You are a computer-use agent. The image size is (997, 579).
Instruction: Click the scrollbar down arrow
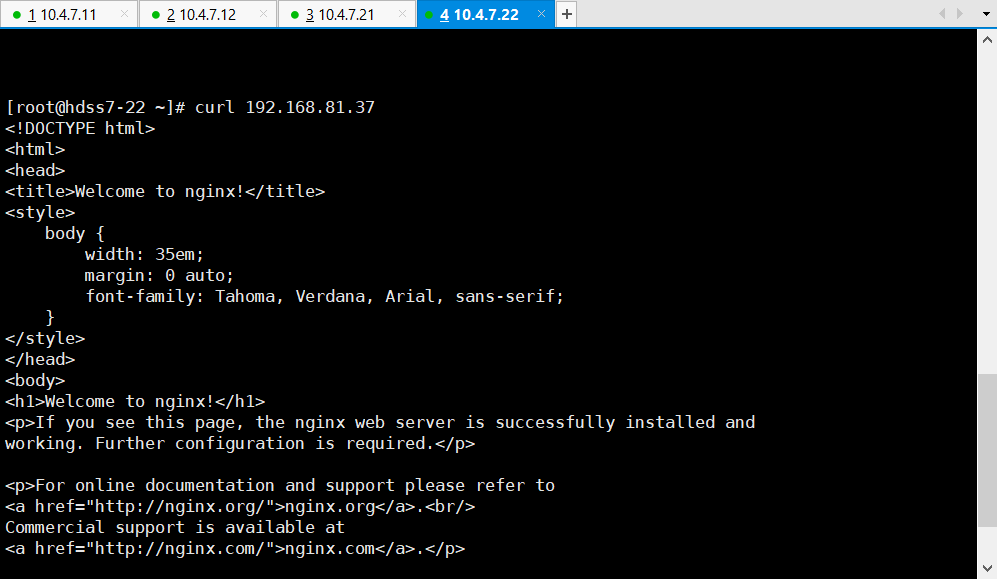tap(986, 570)
